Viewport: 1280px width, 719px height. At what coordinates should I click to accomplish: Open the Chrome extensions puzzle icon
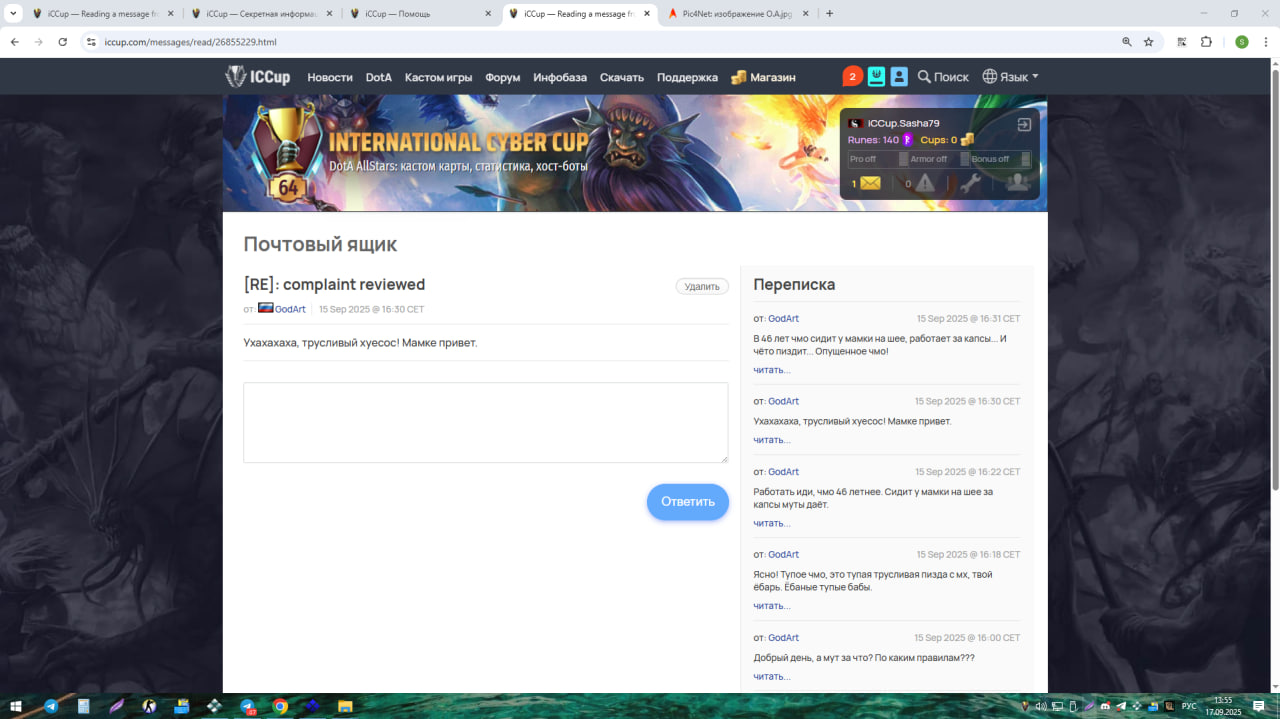(1206, 42)
